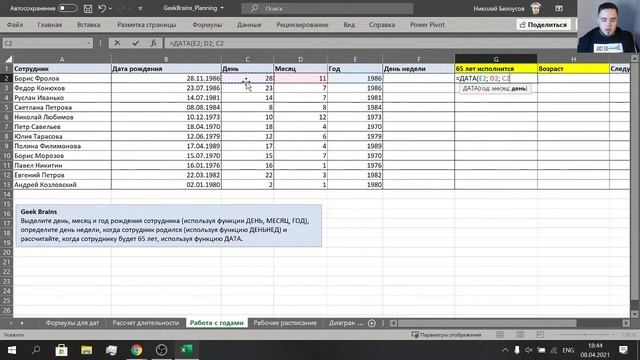Open Microsoft Store from taskbar
The width and height of the screenshot is (640, 360).
[x=62, y=350]
